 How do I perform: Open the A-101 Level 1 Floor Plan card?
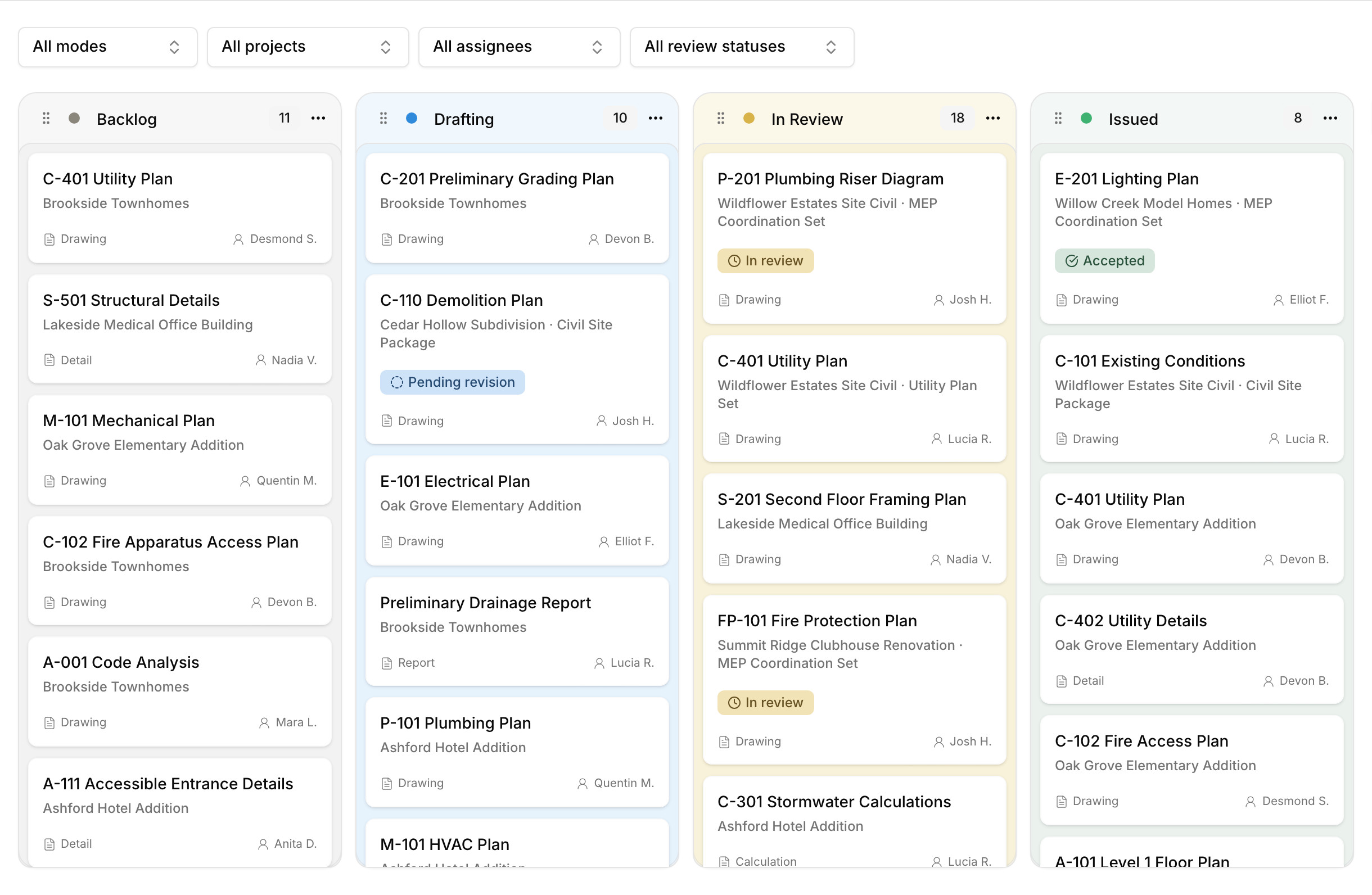coord(1192,852)
